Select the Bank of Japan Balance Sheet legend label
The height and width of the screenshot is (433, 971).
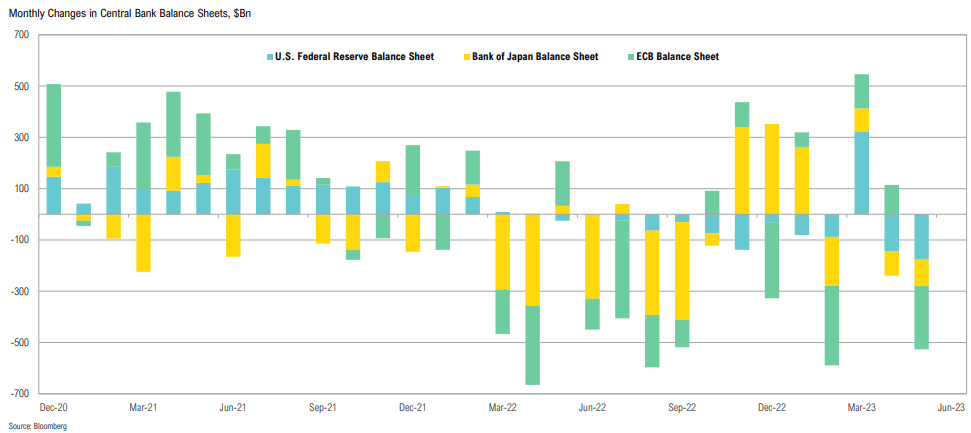point(537,57)
